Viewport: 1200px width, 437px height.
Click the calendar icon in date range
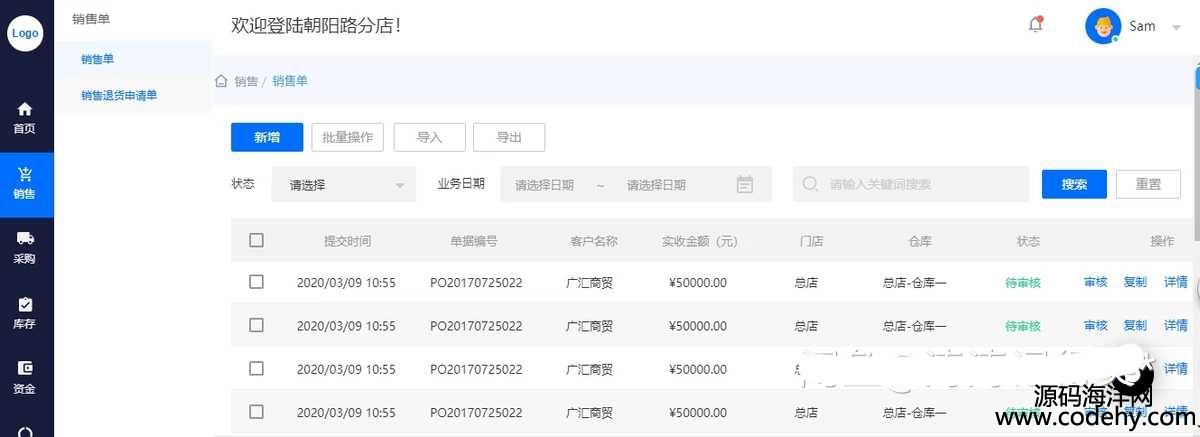pos(744,184)
